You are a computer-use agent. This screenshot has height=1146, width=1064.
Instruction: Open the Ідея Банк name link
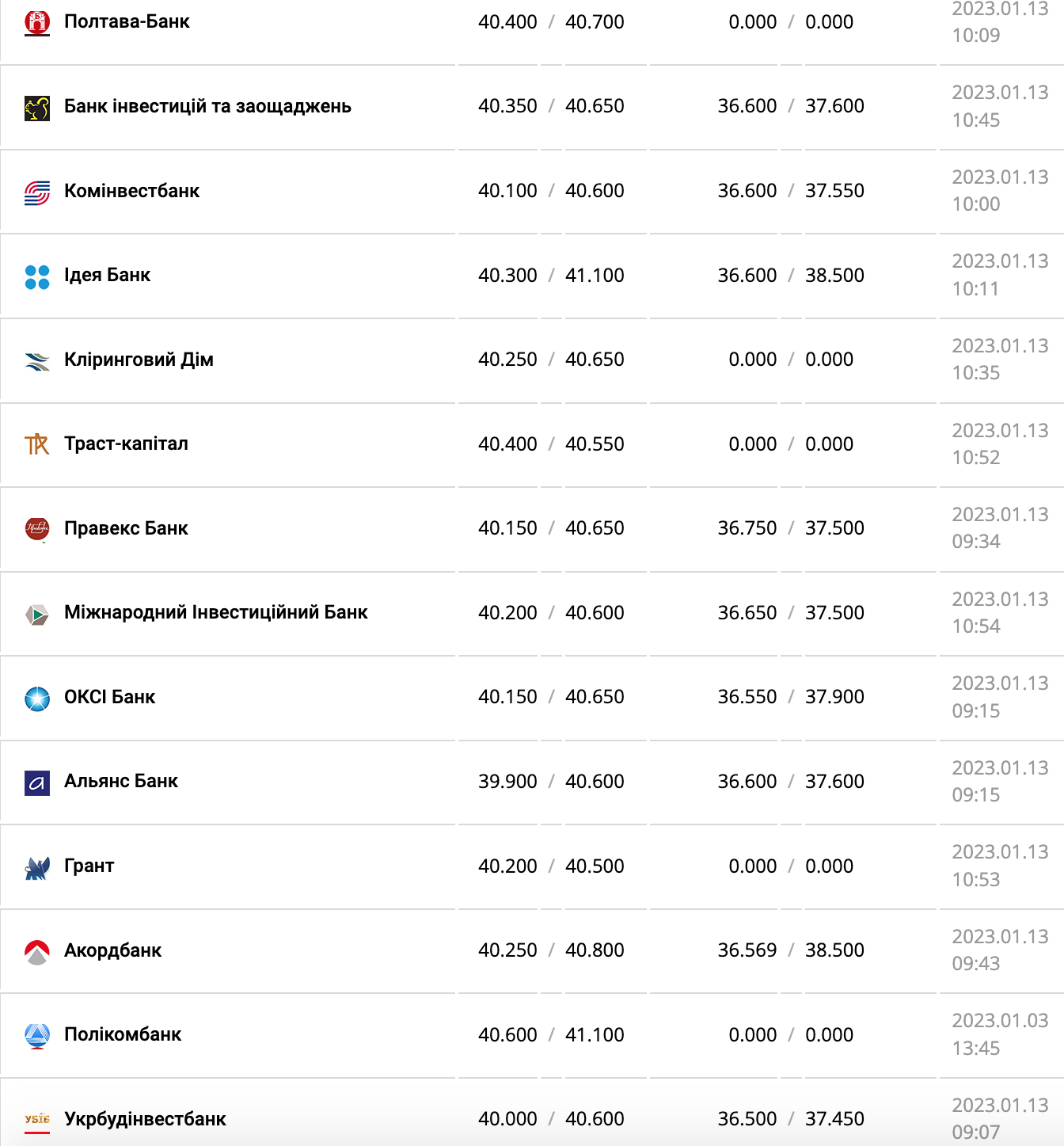pos(107,275)
